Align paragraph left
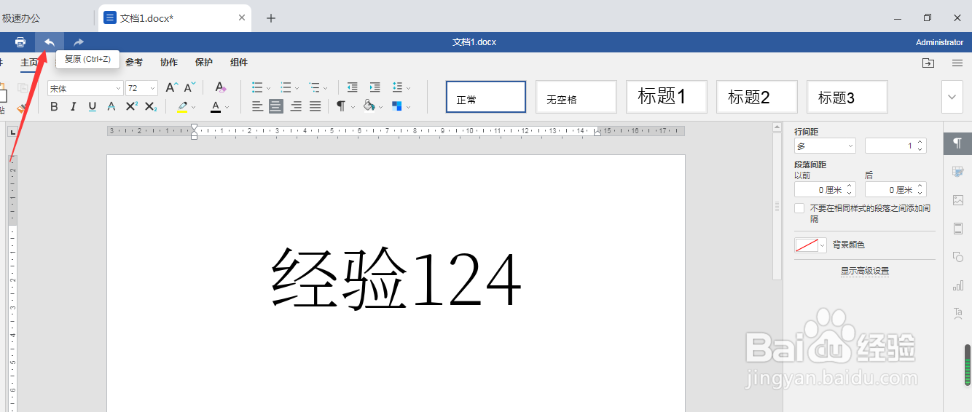This screenshot has width=972, height=412. pos(257,107)
